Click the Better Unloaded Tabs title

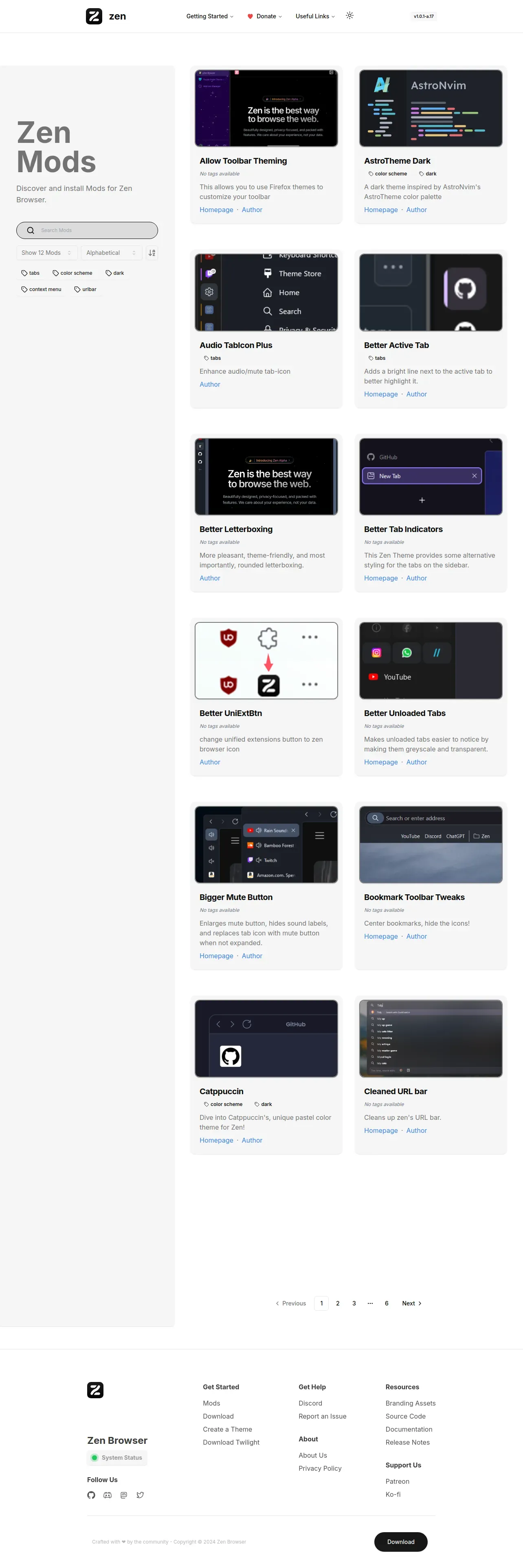[404, 713]
